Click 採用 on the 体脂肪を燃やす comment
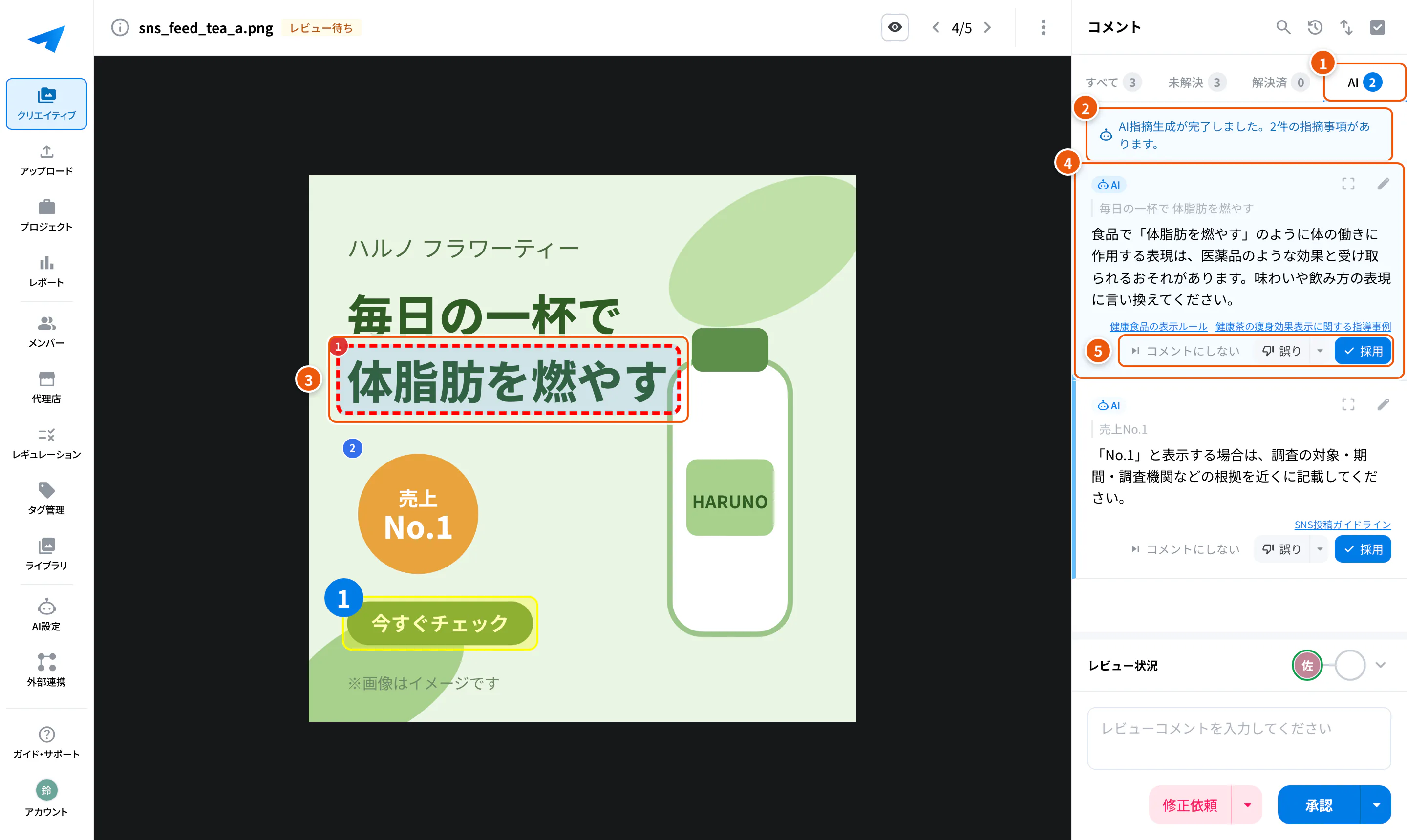Viewport: 1407px width, 840px height. 1363,351
